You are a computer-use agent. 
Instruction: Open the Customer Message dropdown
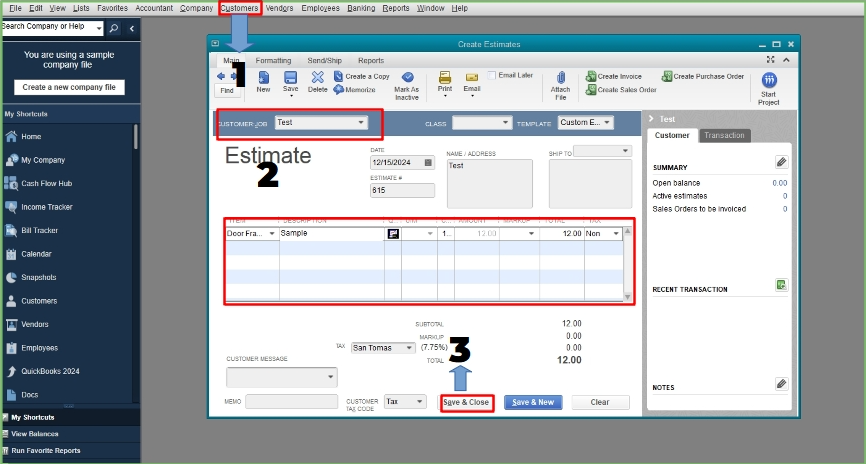(330, 377)
